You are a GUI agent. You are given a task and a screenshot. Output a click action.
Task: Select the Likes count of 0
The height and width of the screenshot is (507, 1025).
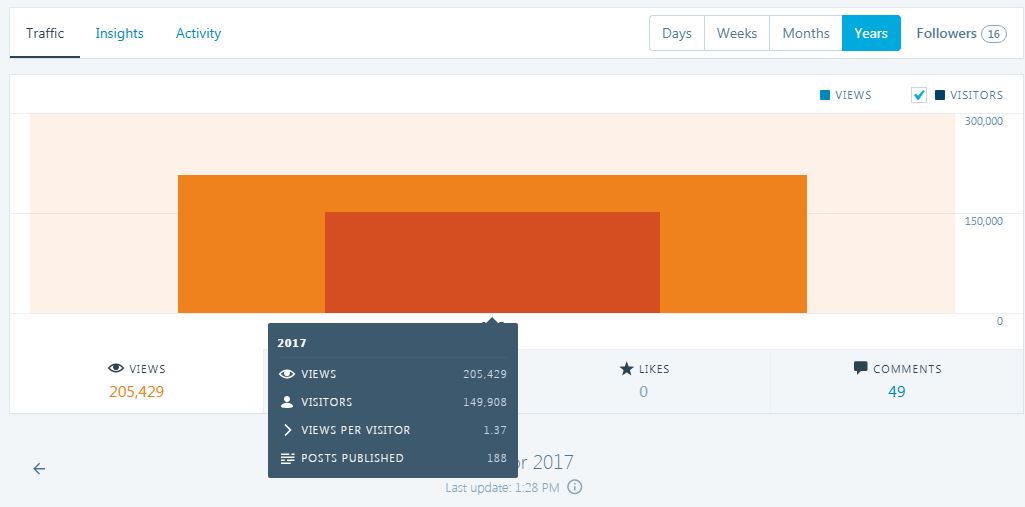[643, 392]
